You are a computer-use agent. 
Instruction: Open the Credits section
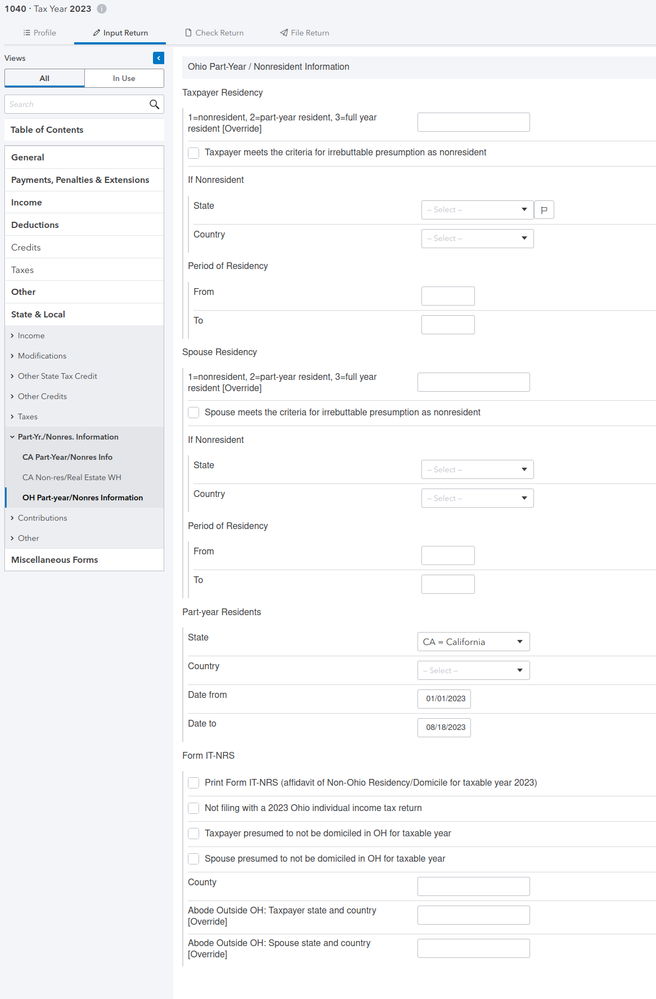pos(84,247)
